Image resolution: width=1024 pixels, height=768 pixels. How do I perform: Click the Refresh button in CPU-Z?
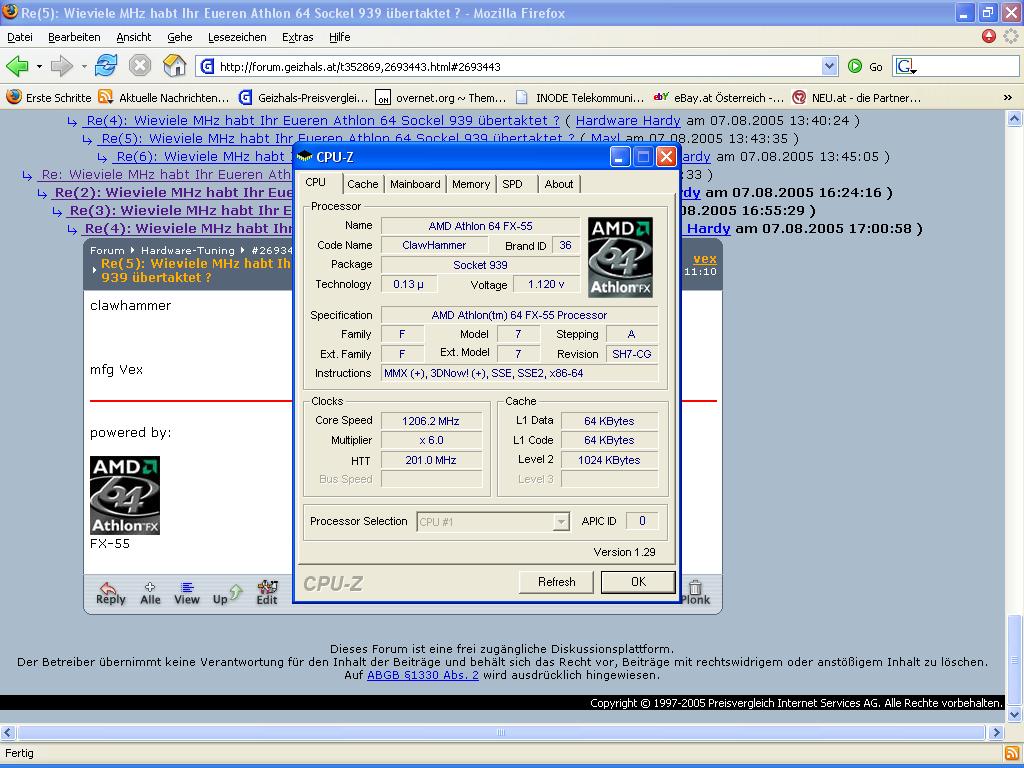click(556, 582)
